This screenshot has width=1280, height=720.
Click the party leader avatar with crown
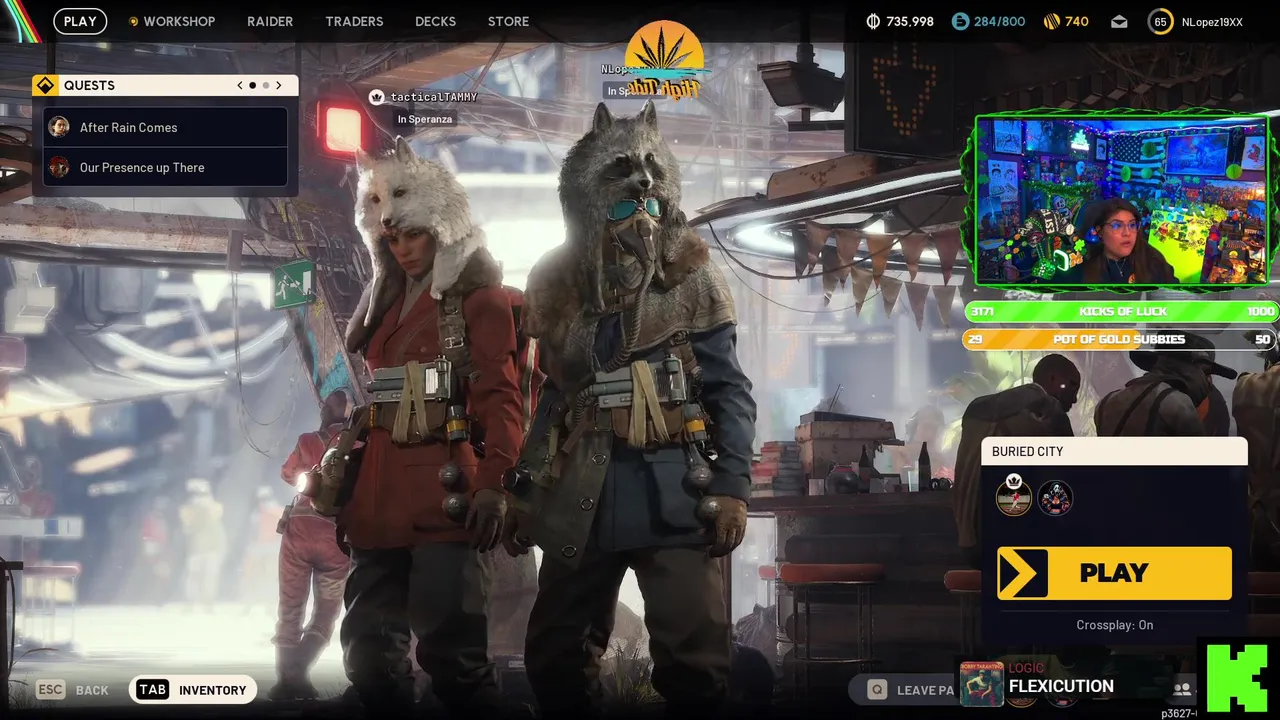[x=1013, y=497]
